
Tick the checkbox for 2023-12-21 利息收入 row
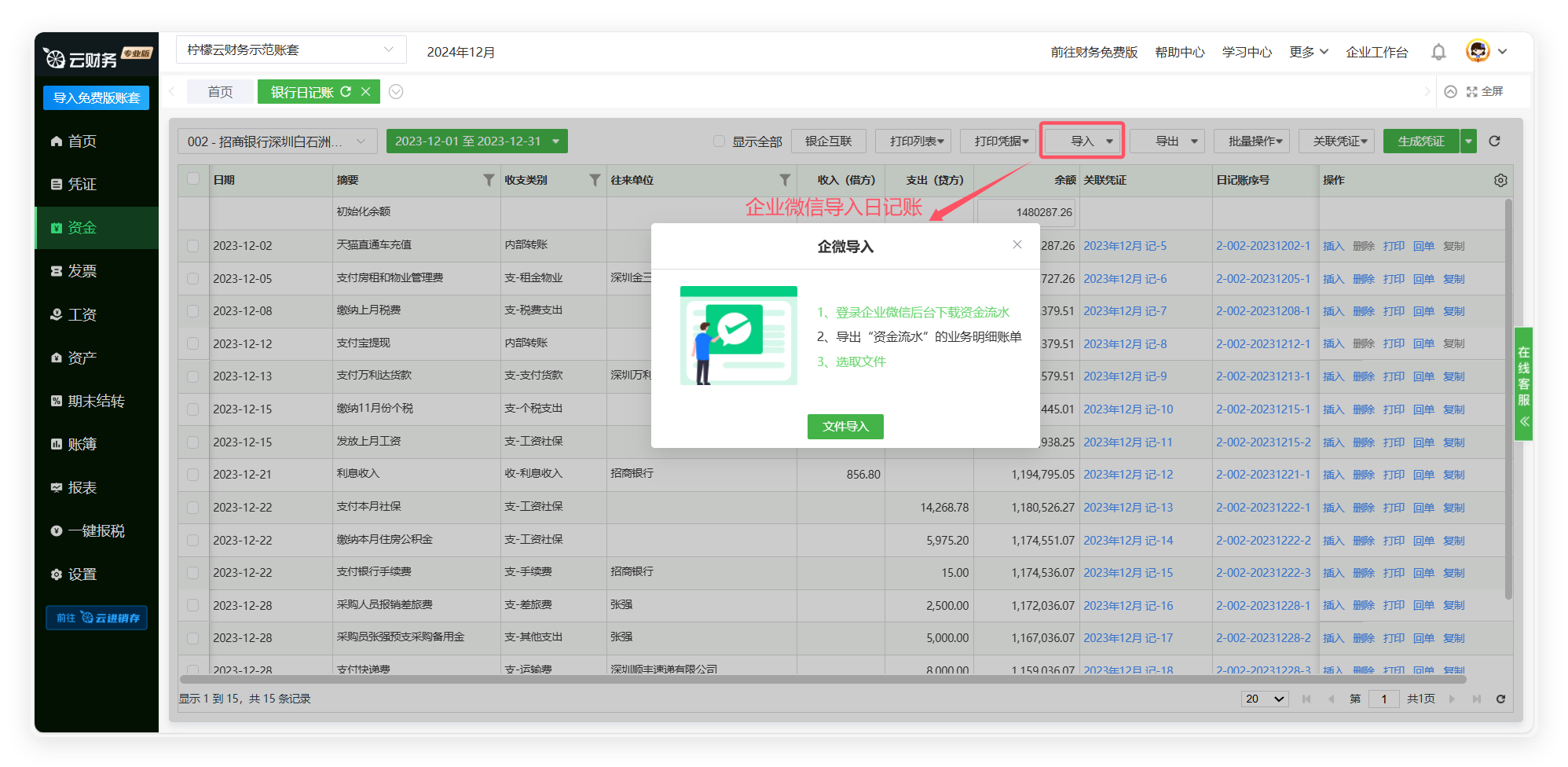point(193,475)
